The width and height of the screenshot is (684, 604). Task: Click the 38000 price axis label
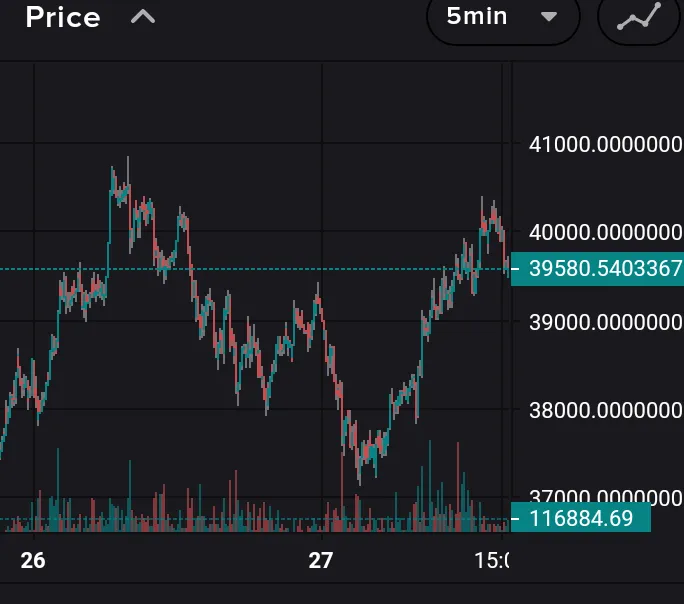click(605, 410)
